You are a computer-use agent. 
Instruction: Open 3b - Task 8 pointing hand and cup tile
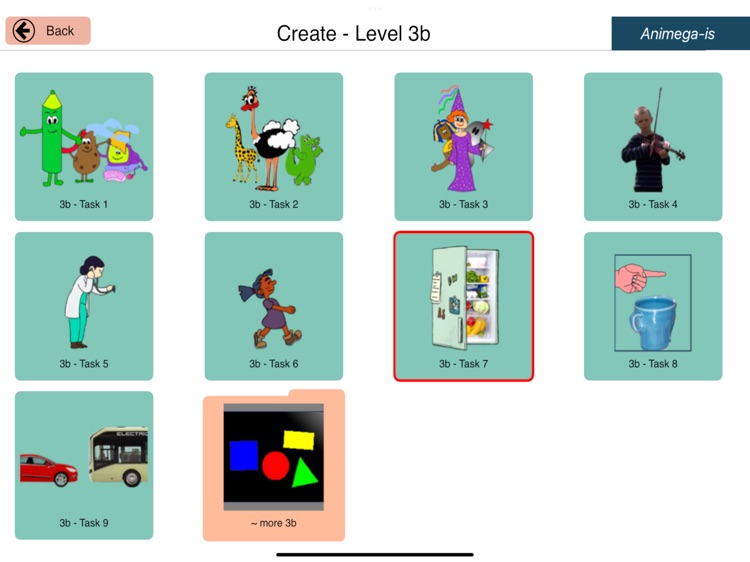tap(653, 306)
